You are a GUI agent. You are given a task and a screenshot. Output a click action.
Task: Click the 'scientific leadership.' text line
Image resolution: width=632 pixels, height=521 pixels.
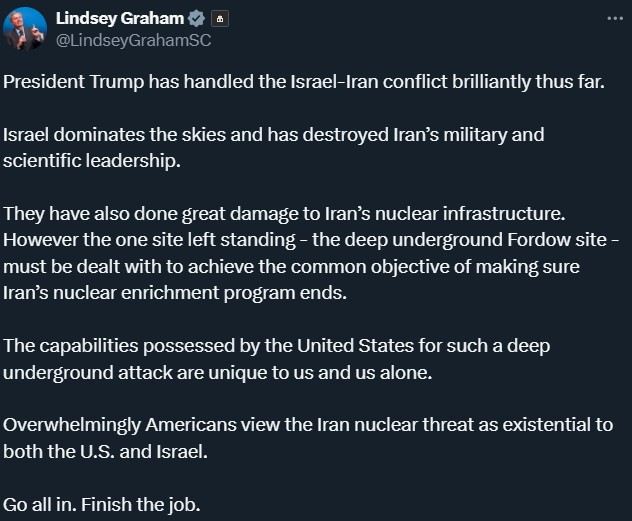tap(92, 161)
